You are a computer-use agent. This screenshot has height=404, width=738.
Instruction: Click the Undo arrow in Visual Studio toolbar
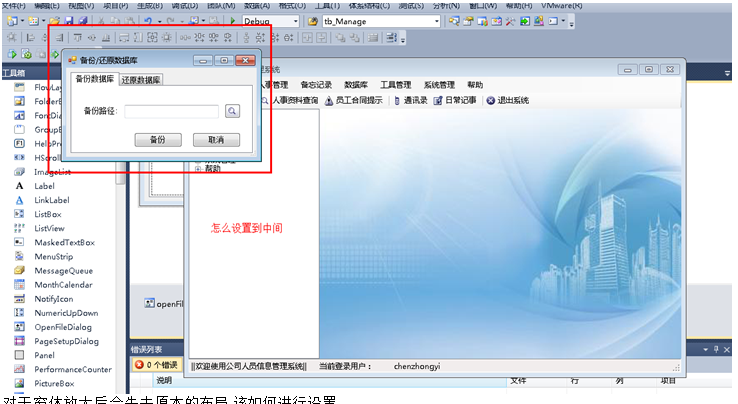(148, 21)
